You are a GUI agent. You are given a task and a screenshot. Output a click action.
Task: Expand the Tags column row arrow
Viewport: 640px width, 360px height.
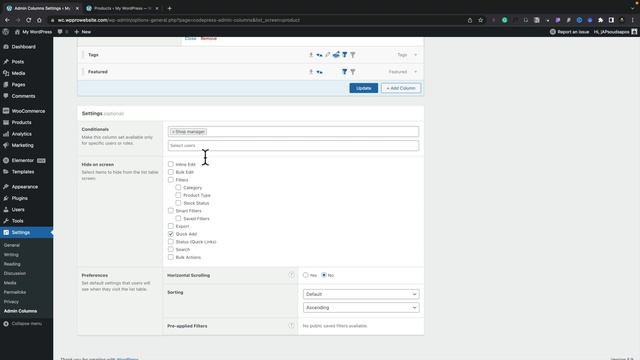[x=416, y=55]
